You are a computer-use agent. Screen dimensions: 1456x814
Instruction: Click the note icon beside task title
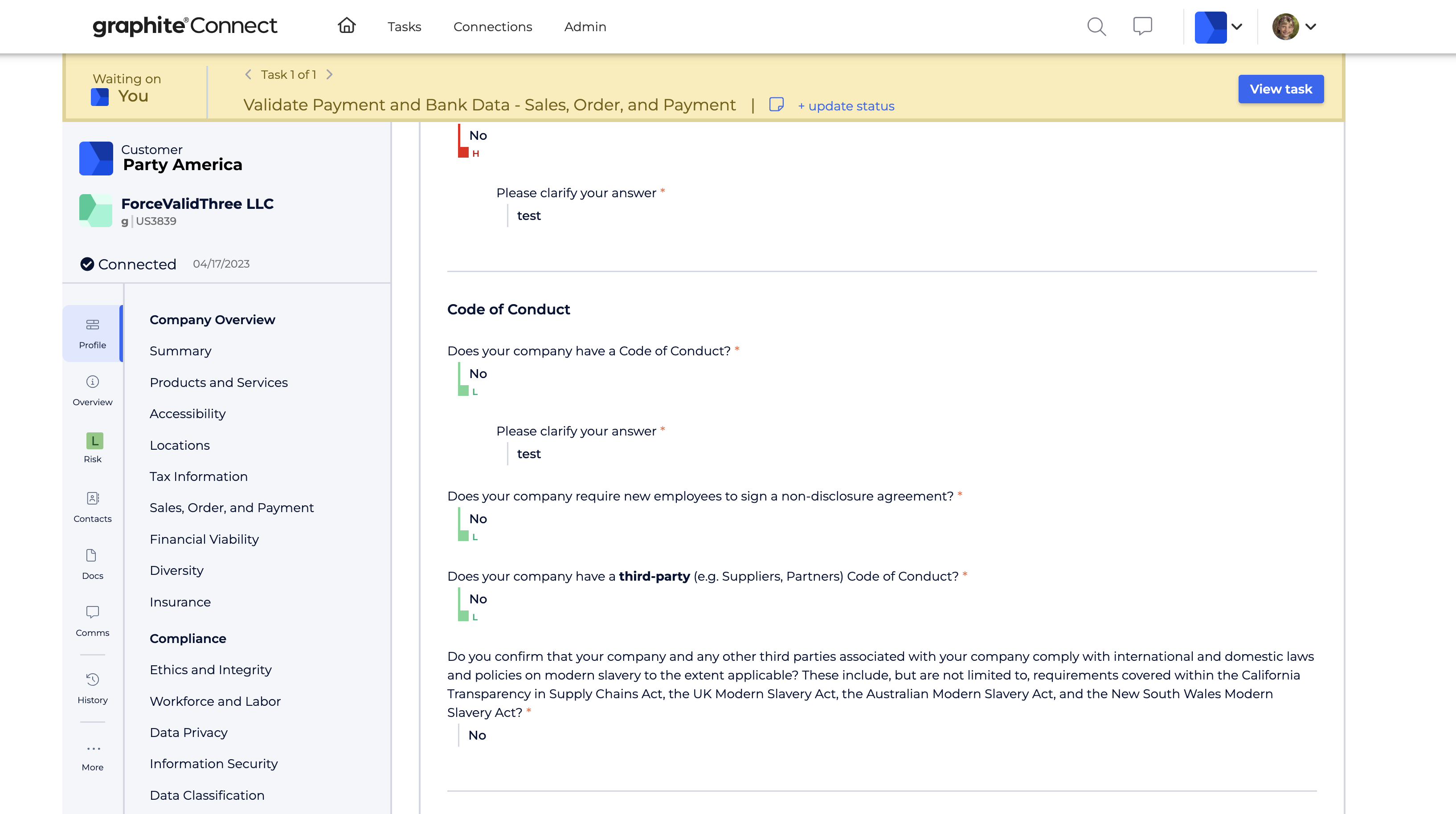(x=776, y=105)
